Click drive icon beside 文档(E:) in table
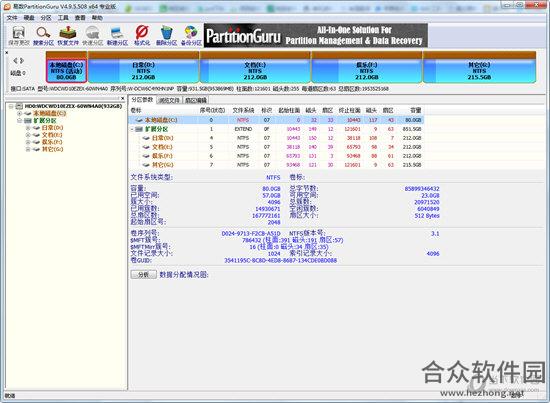The width and height of the screenshot is (550, 403). click(x=146, y=147)
